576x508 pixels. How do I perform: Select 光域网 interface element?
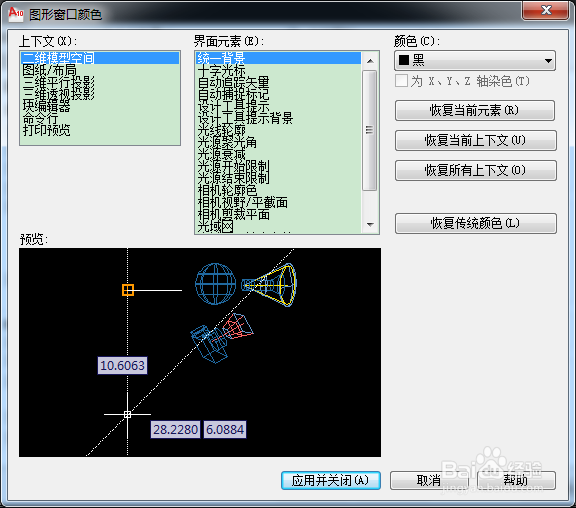pyautogui.click(x=278, y=226)
